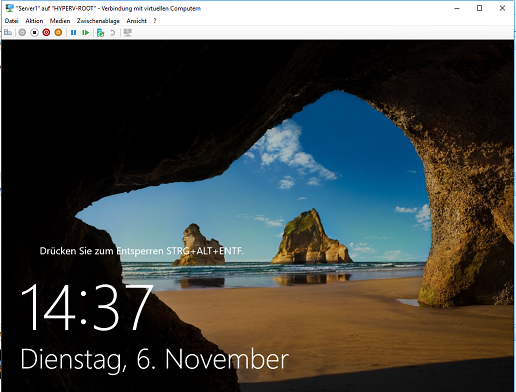Turn off the VM with stop icon
The width and height of the screenshot is (516, 392).
(34, 32)
